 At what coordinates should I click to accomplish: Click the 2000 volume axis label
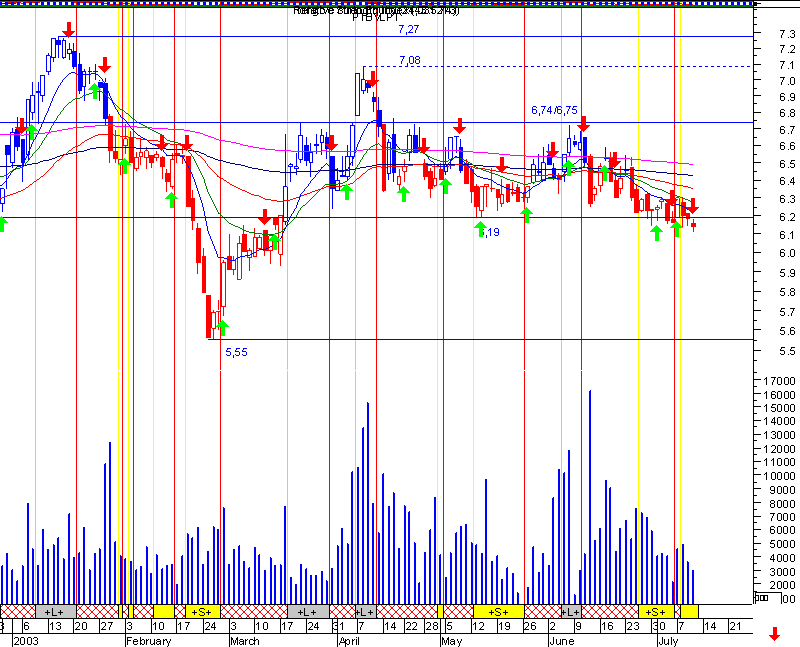782,585
